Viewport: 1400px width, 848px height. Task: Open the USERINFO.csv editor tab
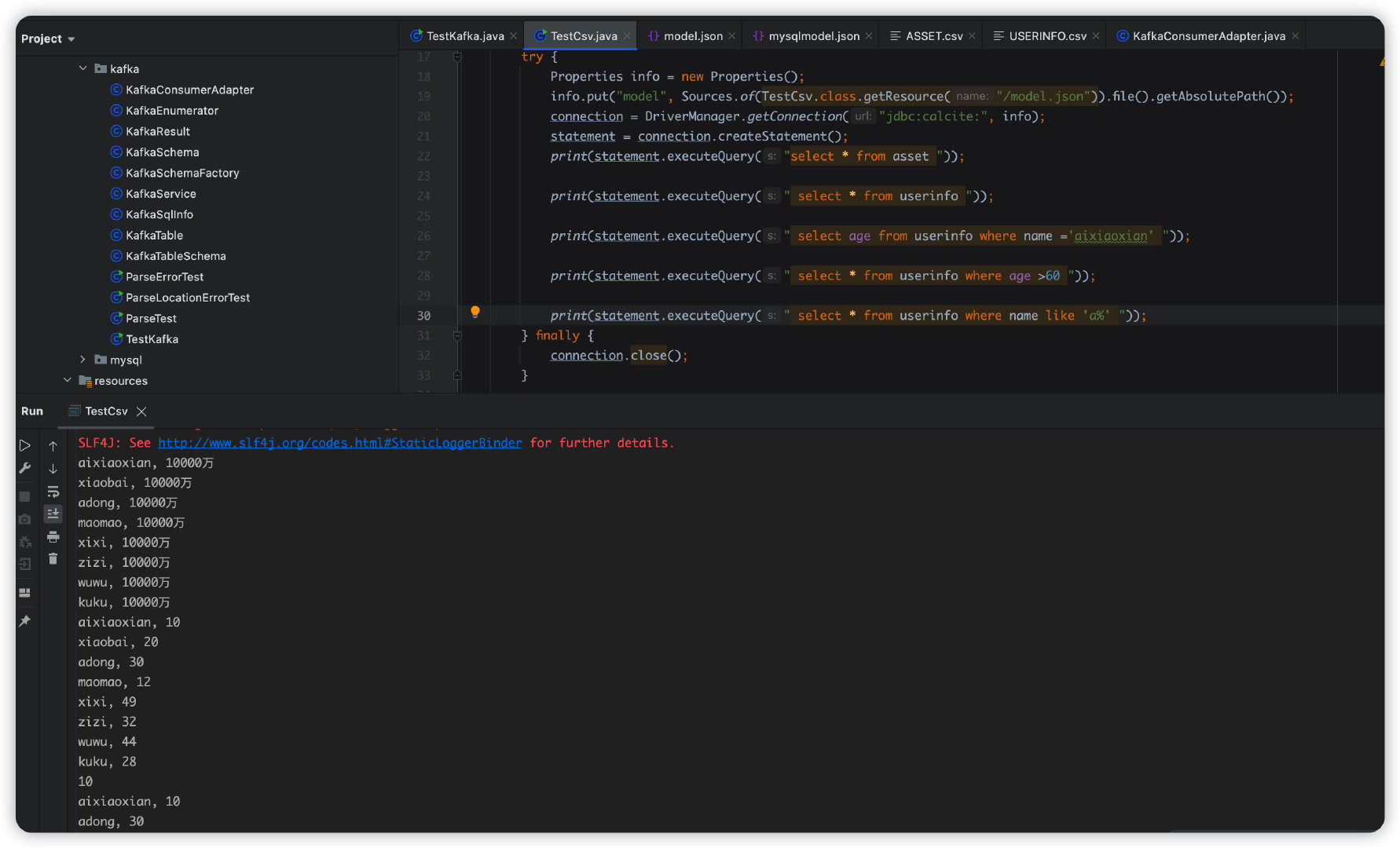pyautogui.click(x=1046, y=36)
